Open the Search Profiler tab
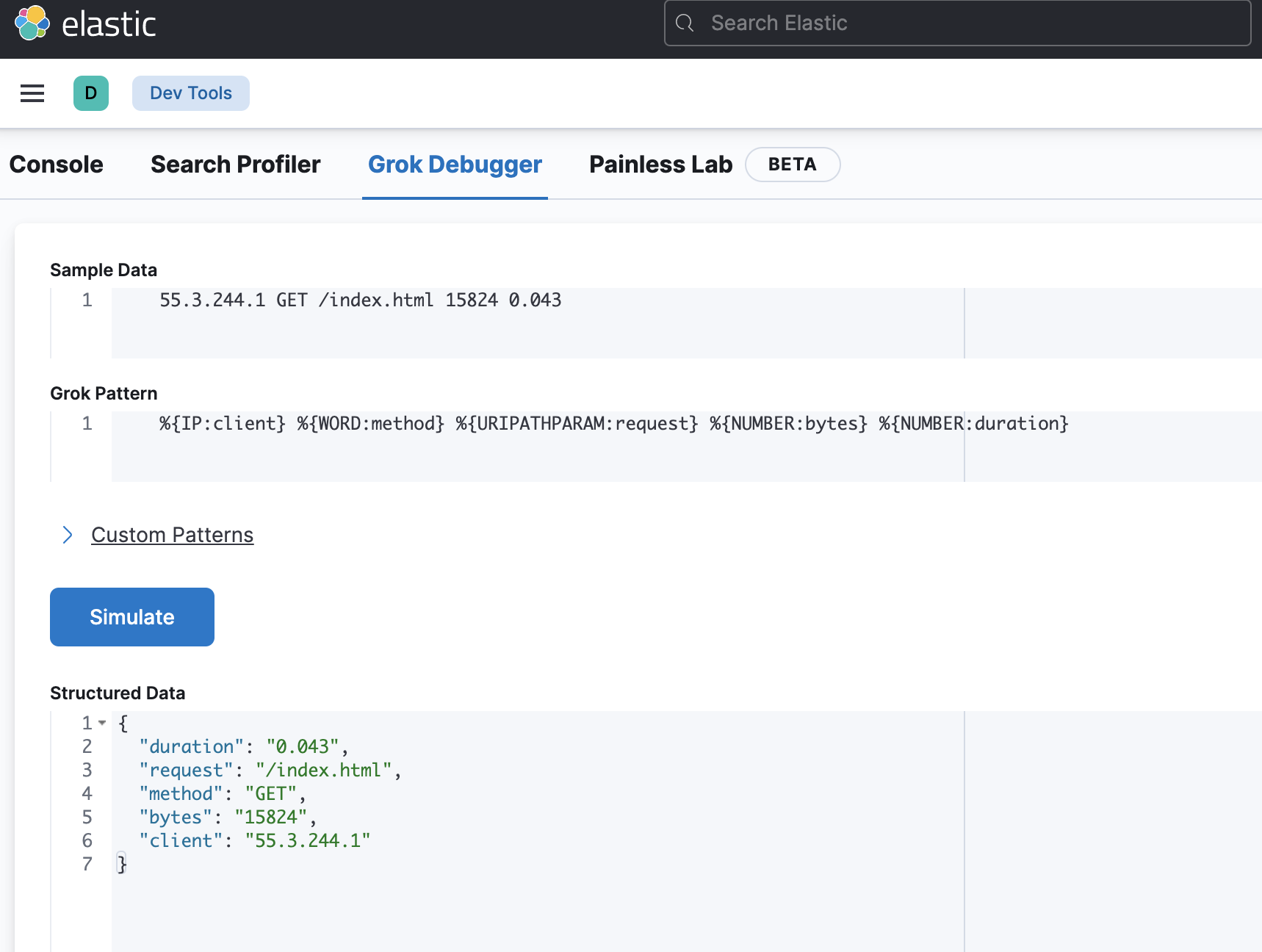The image size is (1262, 952). point(236,165)
